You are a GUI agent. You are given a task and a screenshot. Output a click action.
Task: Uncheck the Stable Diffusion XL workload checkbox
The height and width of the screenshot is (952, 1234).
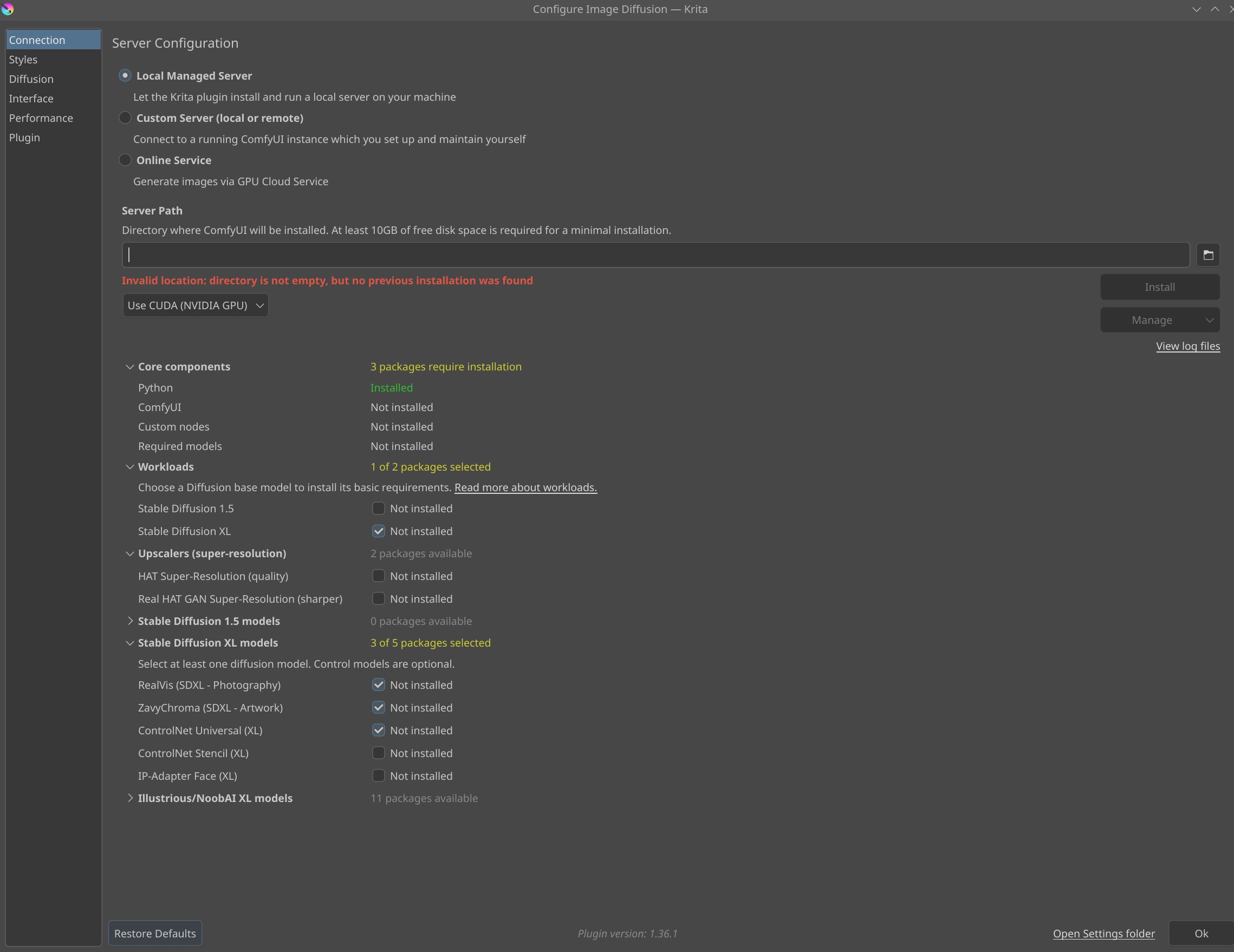pos(379,531)
